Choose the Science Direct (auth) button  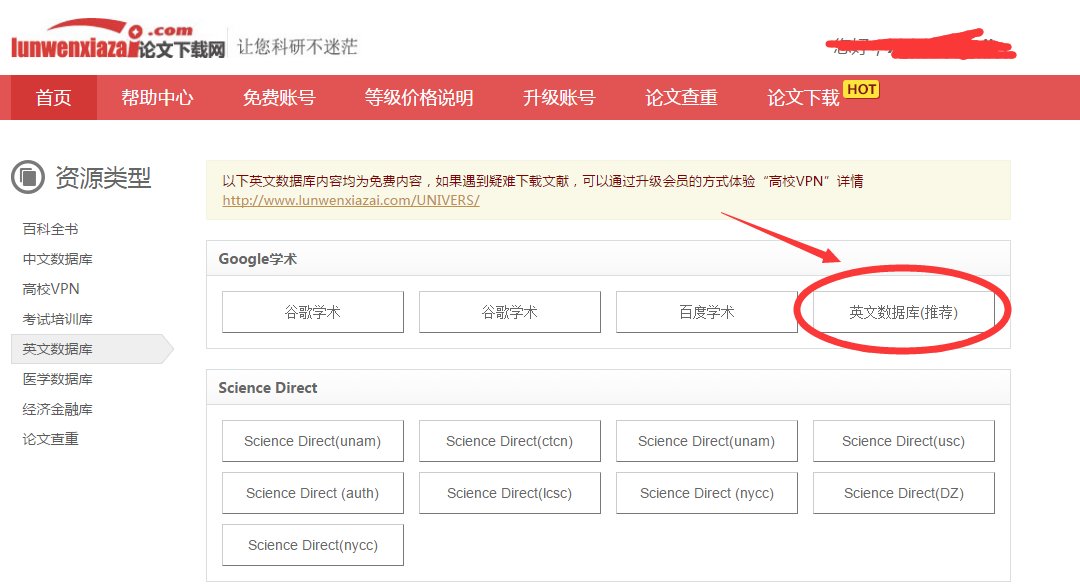pos(313,493)
